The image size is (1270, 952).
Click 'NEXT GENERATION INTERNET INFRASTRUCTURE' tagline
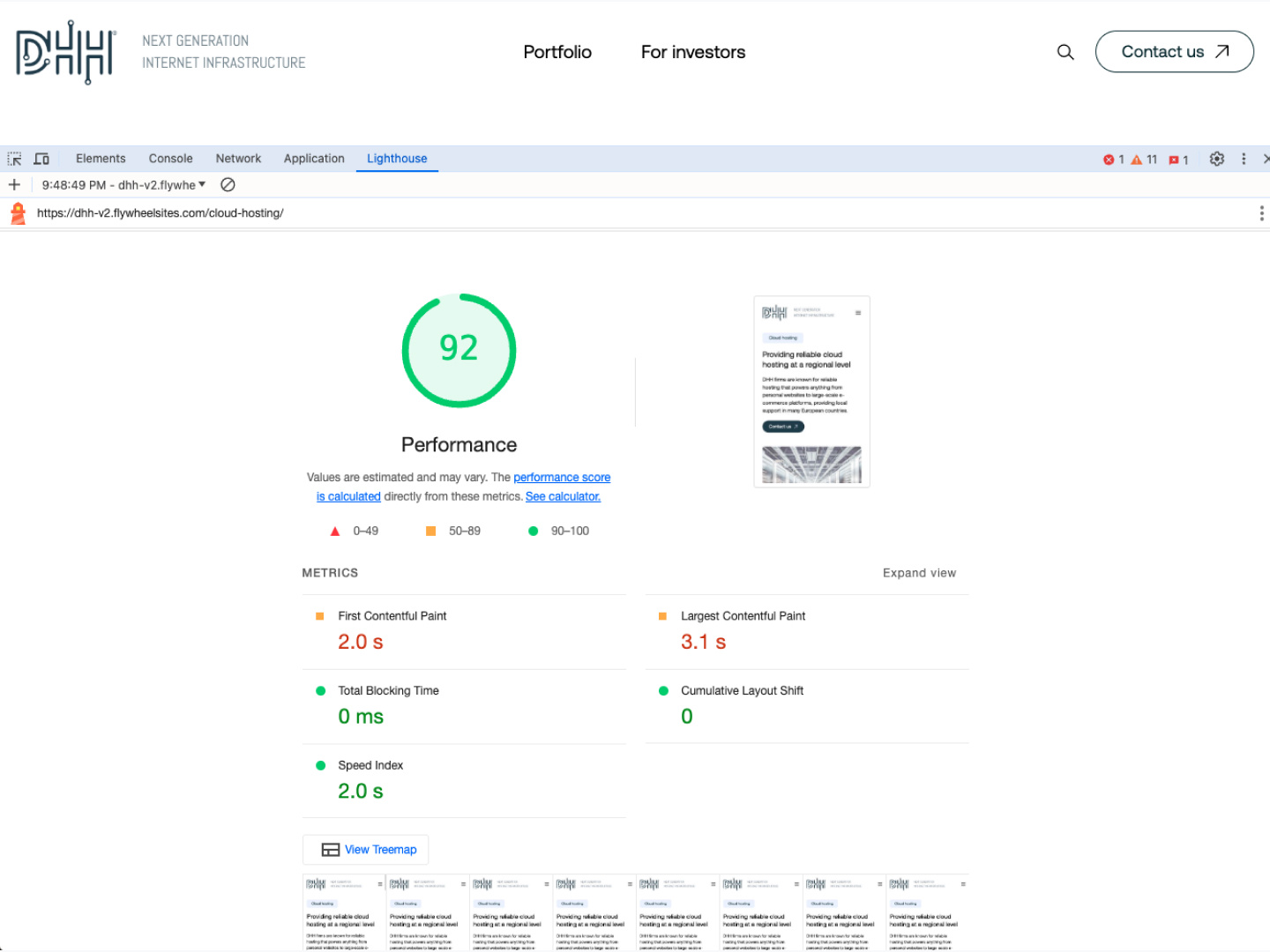(224, 52)
